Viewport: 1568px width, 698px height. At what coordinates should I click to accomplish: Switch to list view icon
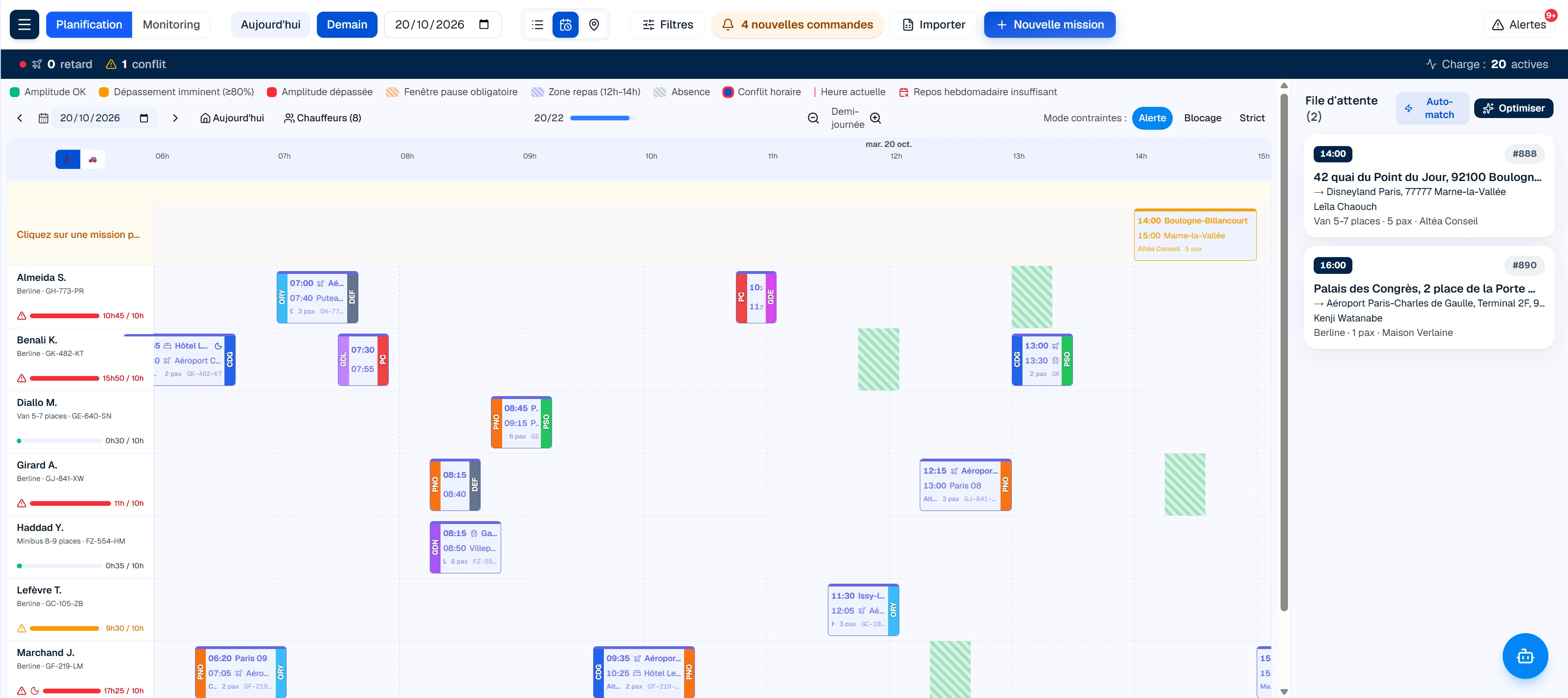point(538,24)
